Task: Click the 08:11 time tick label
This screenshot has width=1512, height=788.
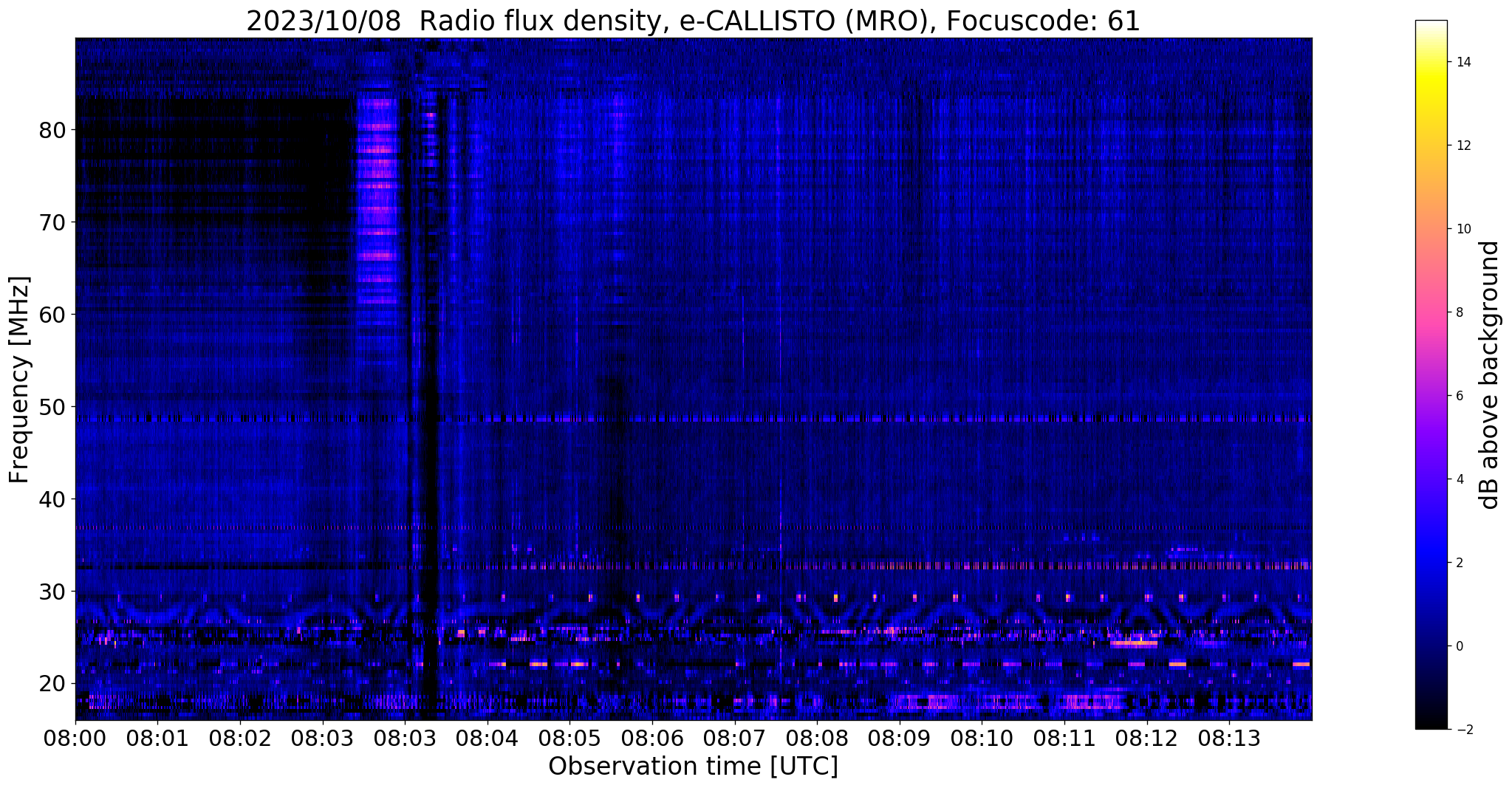Action: coord(1064,738)
